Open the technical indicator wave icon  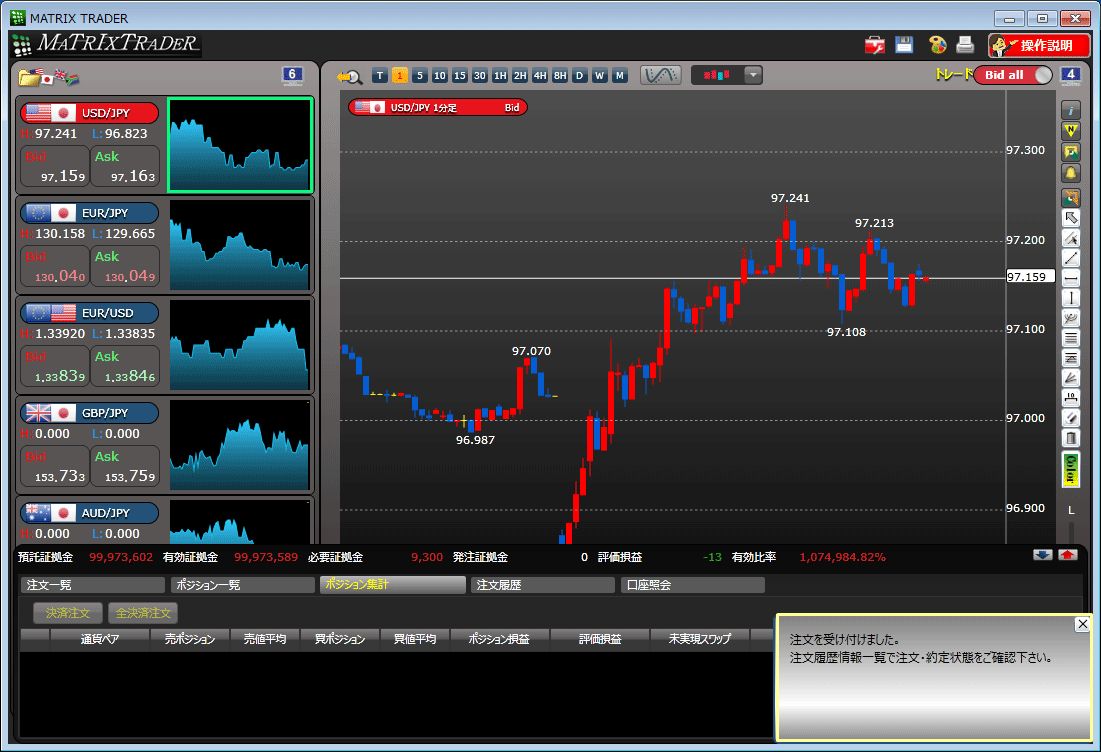[660, 75]
